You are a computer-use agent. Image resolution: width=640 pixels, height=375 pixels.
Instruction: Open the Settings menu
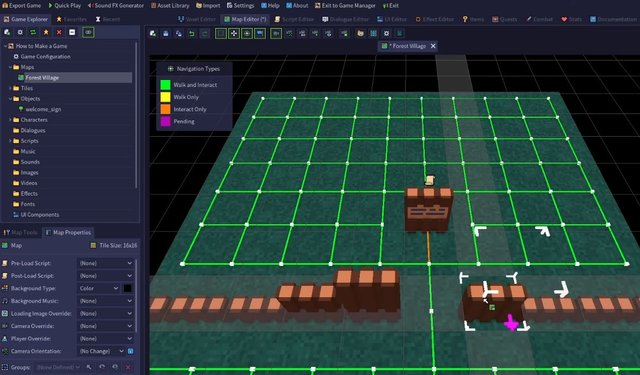[x=240, y=6]
